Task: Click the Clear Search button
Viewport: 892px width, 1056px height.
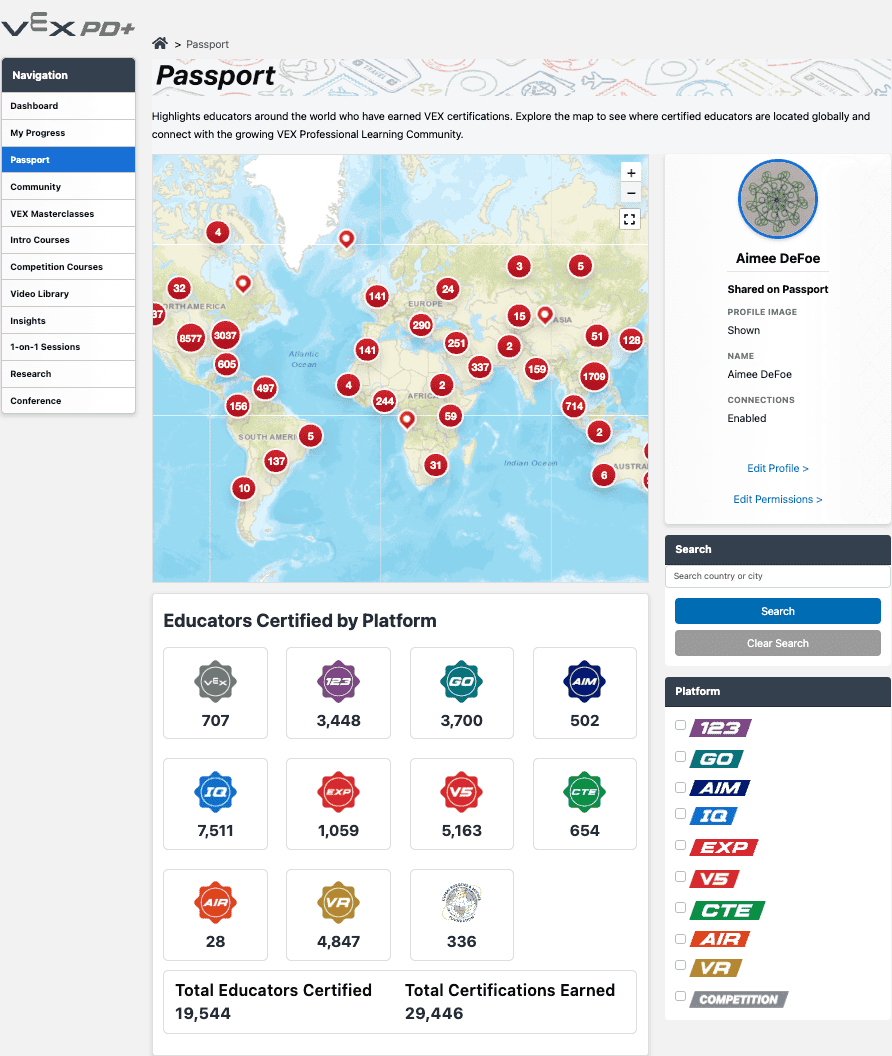Action: (x=777, y=643)
